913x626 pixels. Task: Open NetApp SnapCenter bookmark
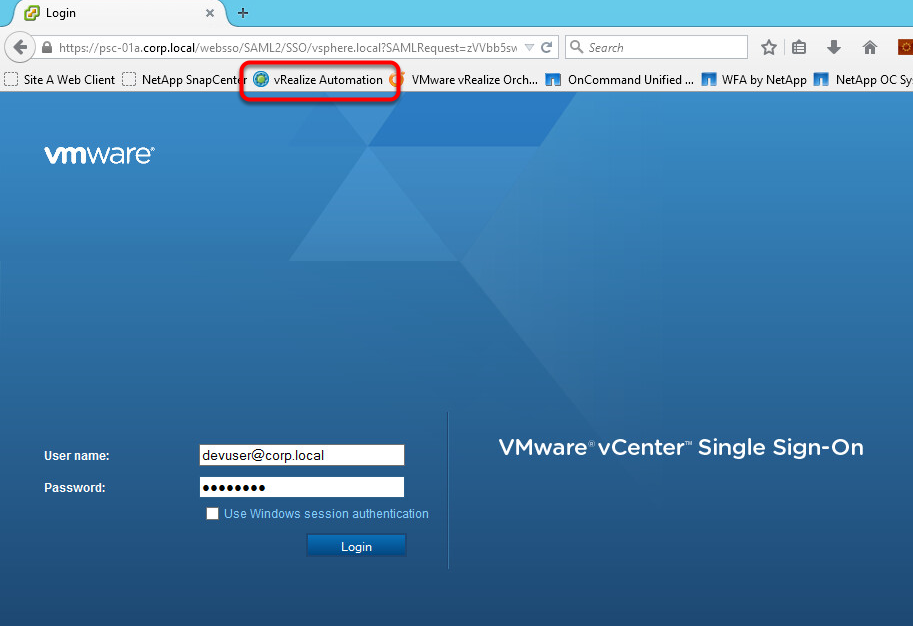185,80
